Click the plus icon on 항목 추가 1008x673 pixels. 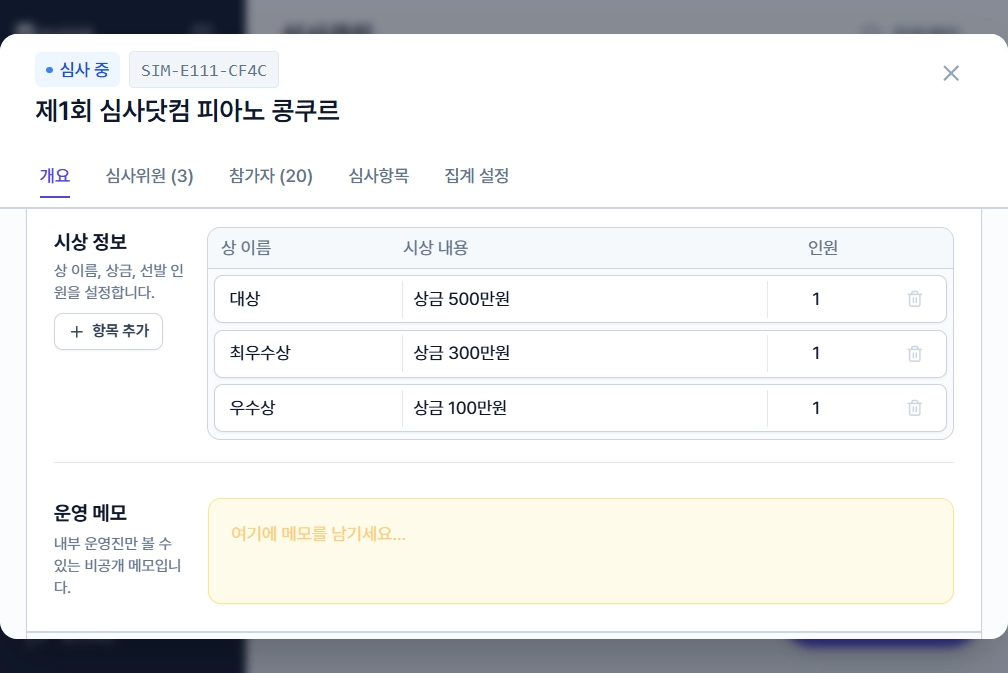pyautogui.click(x=78, y=331)
